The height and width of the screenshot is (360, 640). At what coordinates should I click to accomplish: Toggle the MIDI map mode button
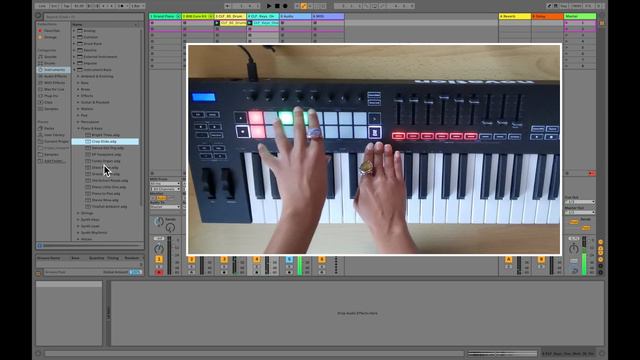pyautogui.click(x=577, y=6)
